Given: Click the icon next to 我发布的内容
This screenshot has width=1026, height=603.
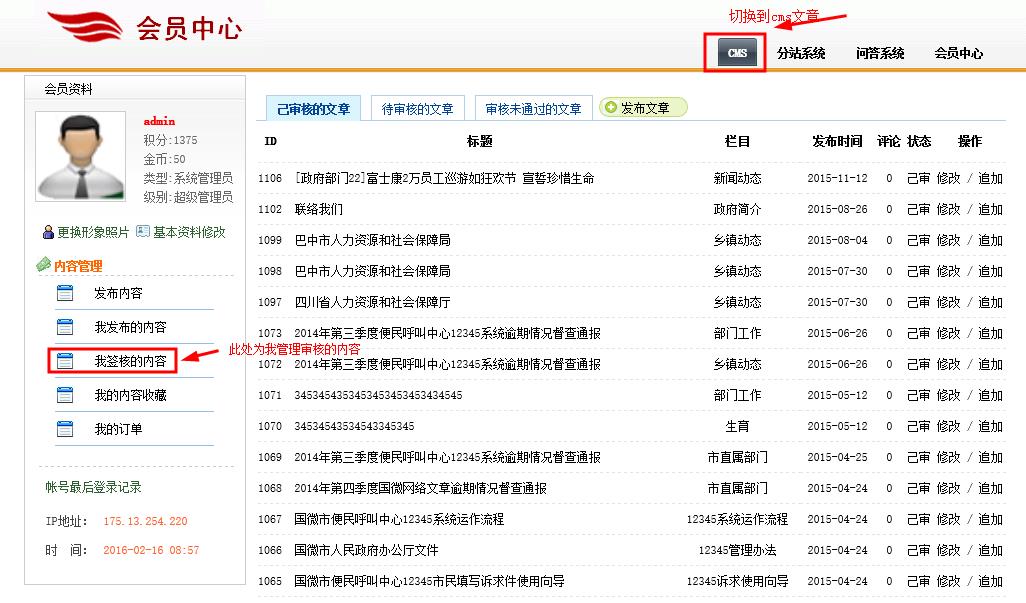Looking at the screenshot, I should point(65,327).
